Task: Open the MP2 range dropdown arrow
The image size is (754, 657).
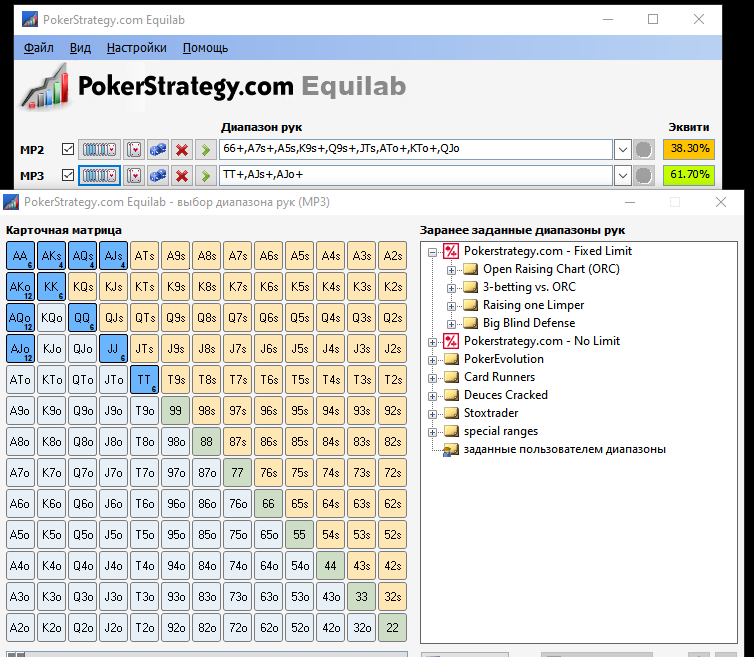Action: click(x=623, y=150)
